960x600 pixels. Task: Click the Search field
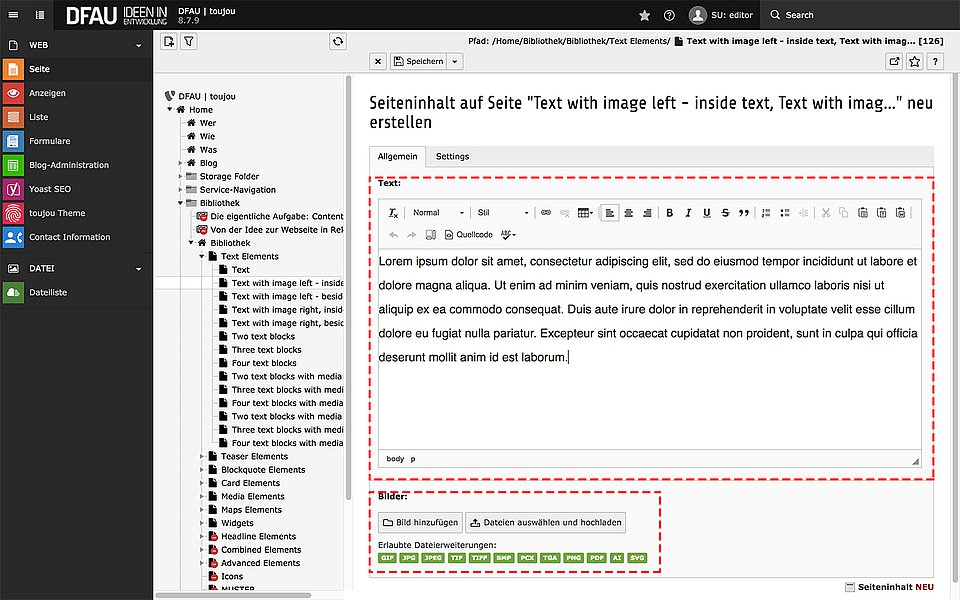click(x=860, y=15)
